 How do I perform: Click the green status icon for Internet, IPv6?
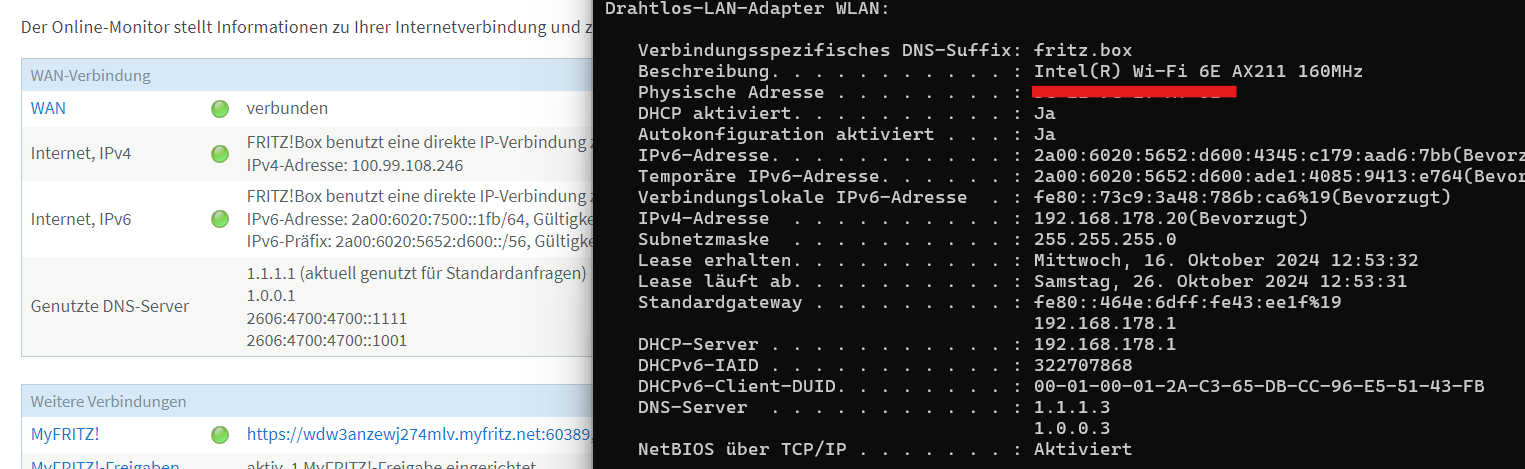pos(220,218)
